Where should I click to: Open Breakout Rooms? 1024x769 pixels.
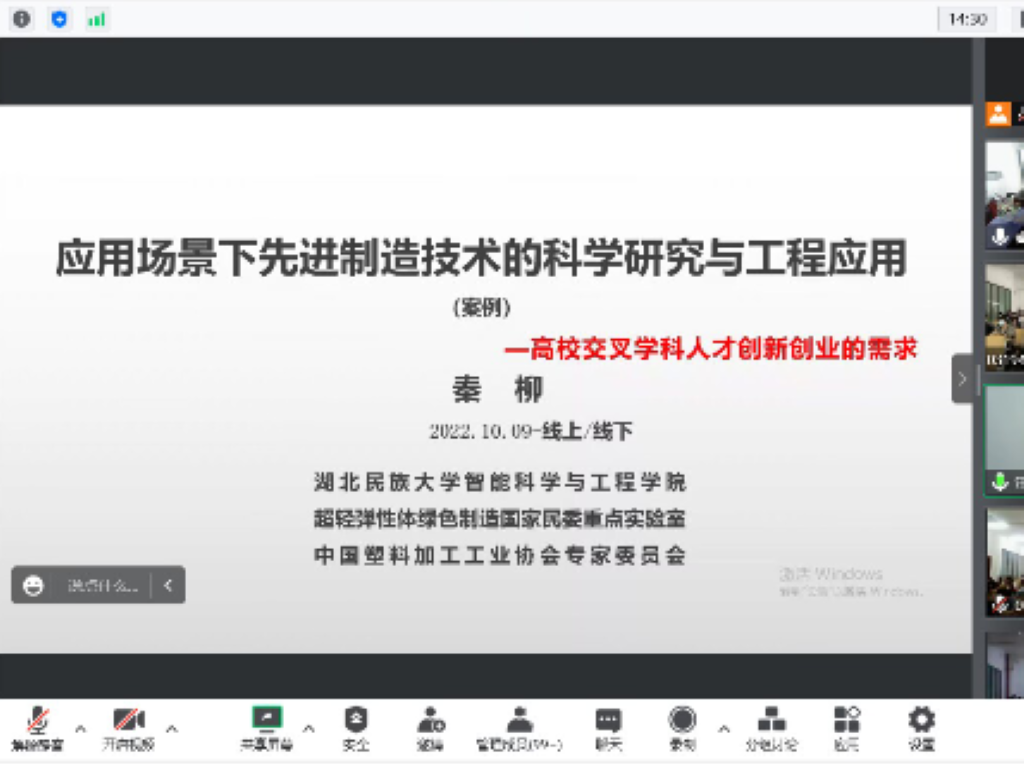point(771,727)
